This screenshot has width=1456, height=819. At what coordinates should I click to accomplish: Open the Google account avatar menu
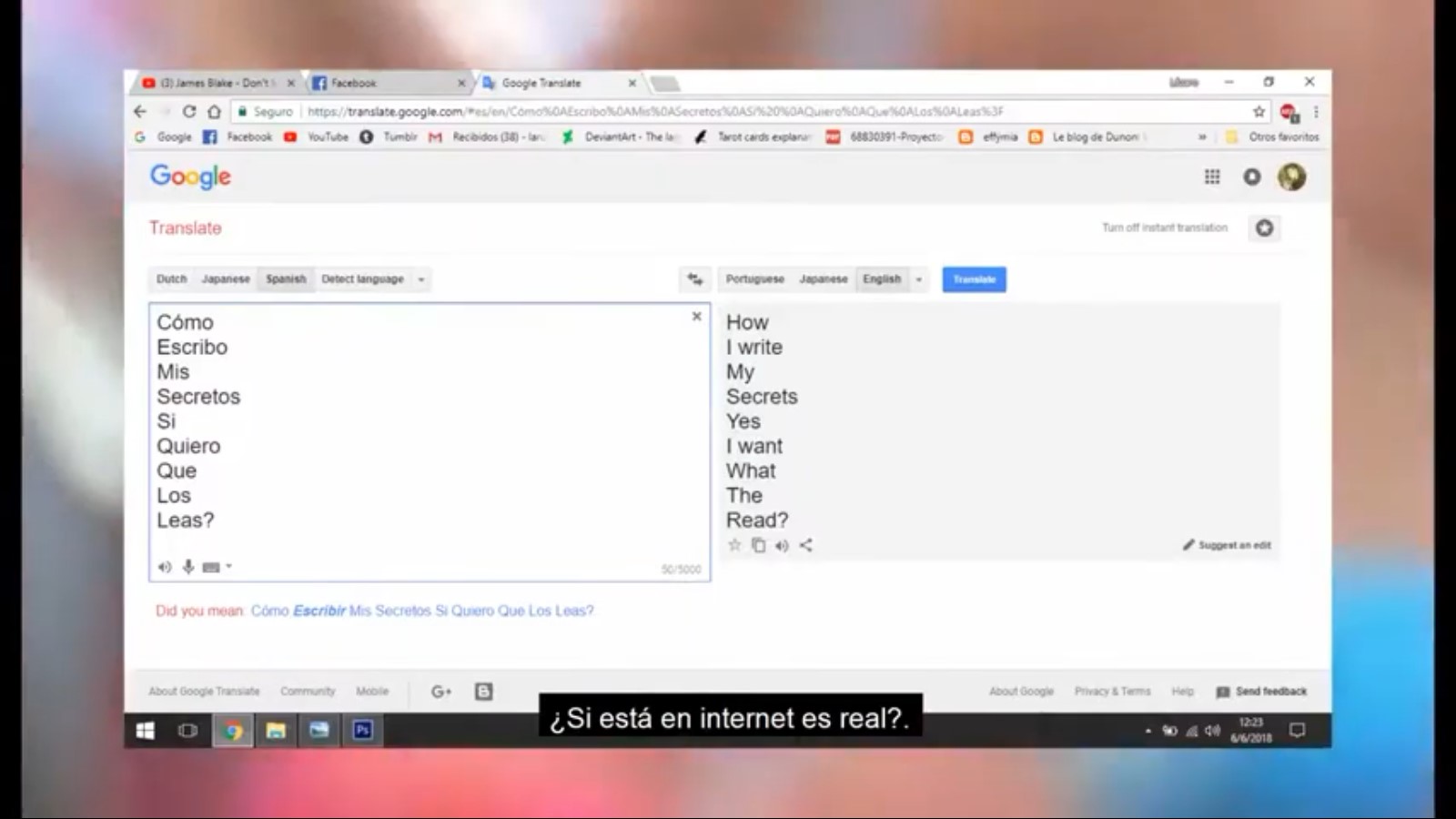pyautogui.click(x=1291, y=177)
